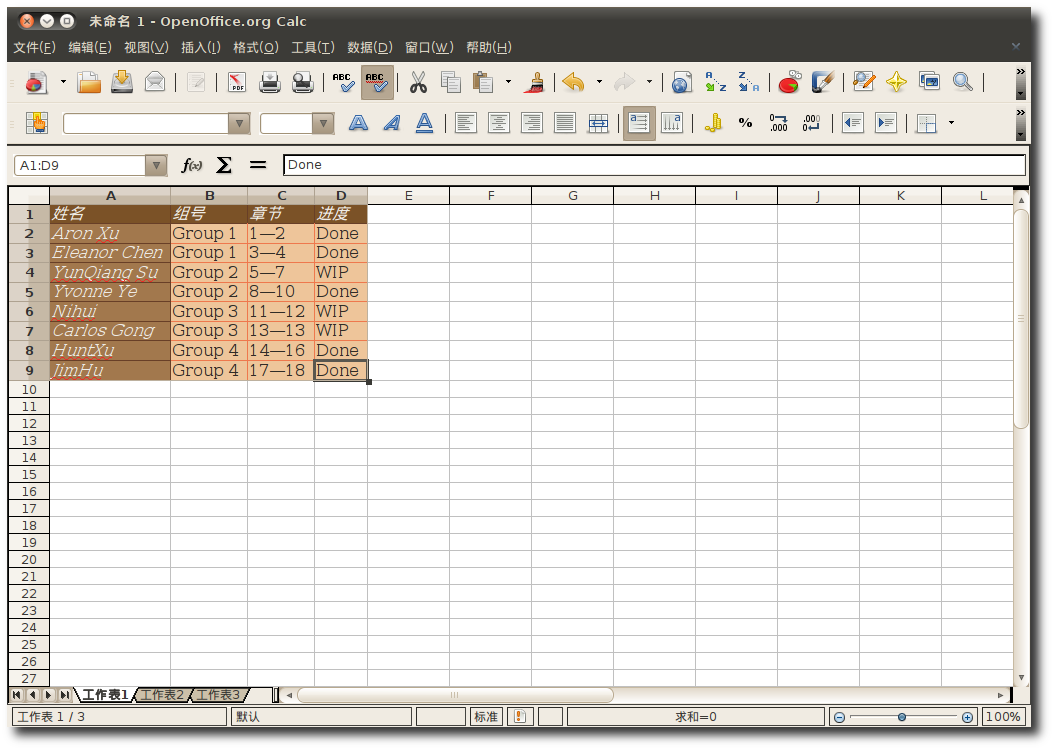Toggle center horizontal alignment
Screen dimensions: 1054x750
click(498, 123)
